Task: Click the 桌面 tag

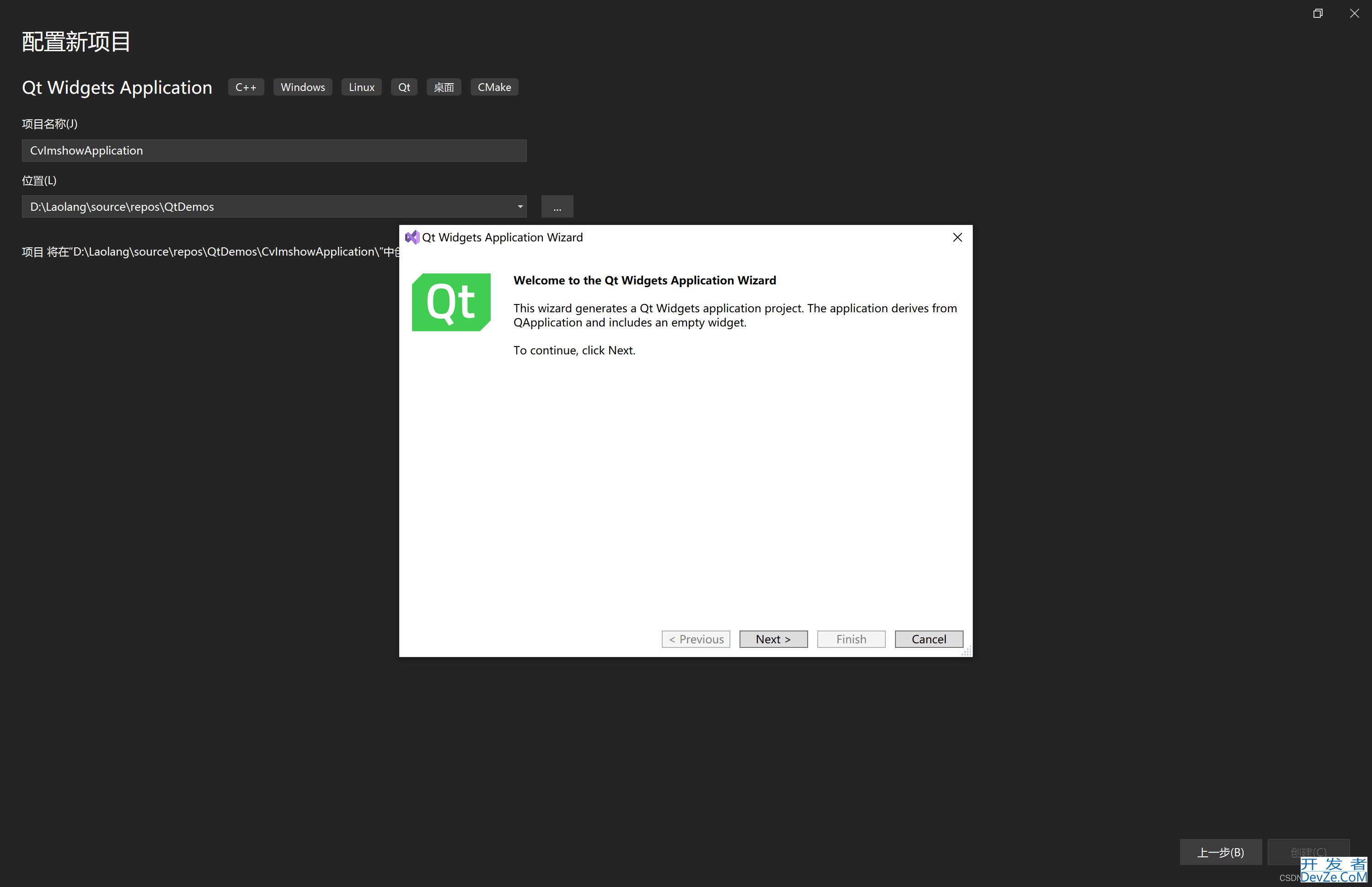Action: pyautogui.click(x=444, y=87)
